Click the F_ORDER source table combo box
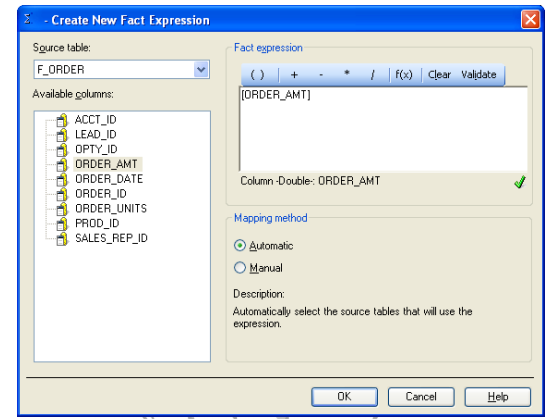 [122, 69]
